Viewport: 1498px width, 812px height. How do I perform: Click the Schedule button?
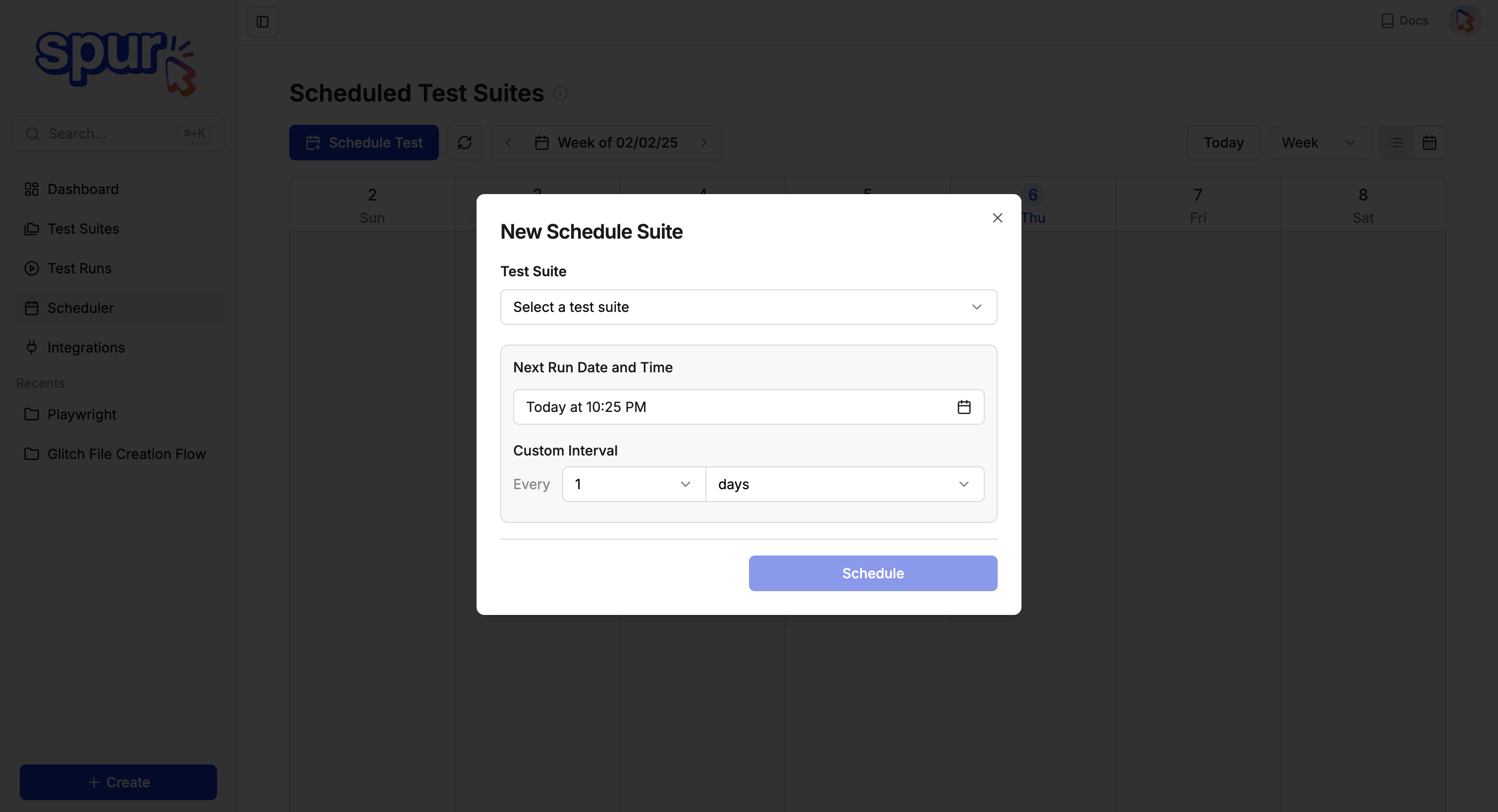tap(872, 573)
